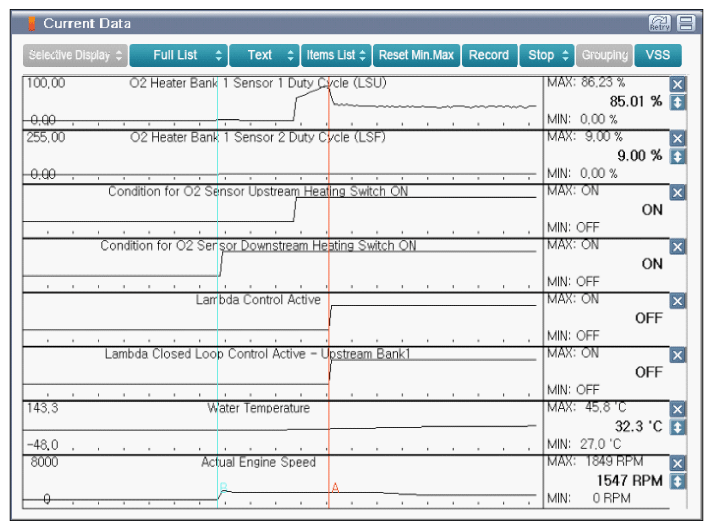Close Upstream Heating Switch ON graph row
The image size is (713, 530).
click(678, 192)
